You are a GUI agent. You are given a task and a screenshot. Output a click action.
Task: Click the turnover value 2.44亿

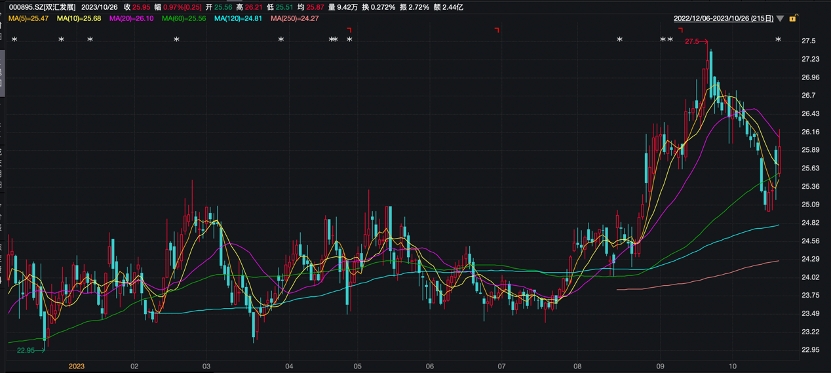pos(452,8)
